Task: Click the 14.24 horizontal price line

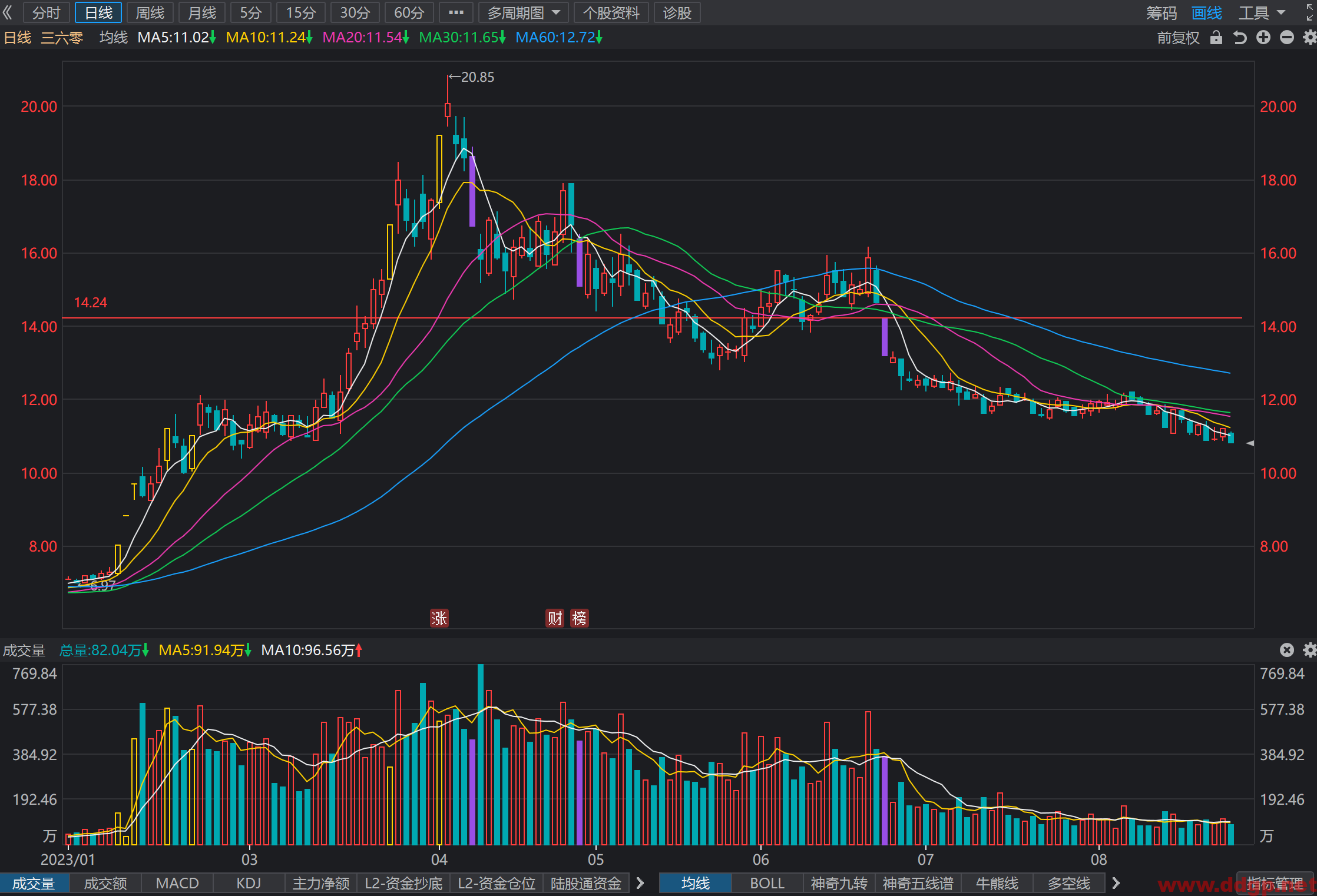Action: [x=652, y=318]
